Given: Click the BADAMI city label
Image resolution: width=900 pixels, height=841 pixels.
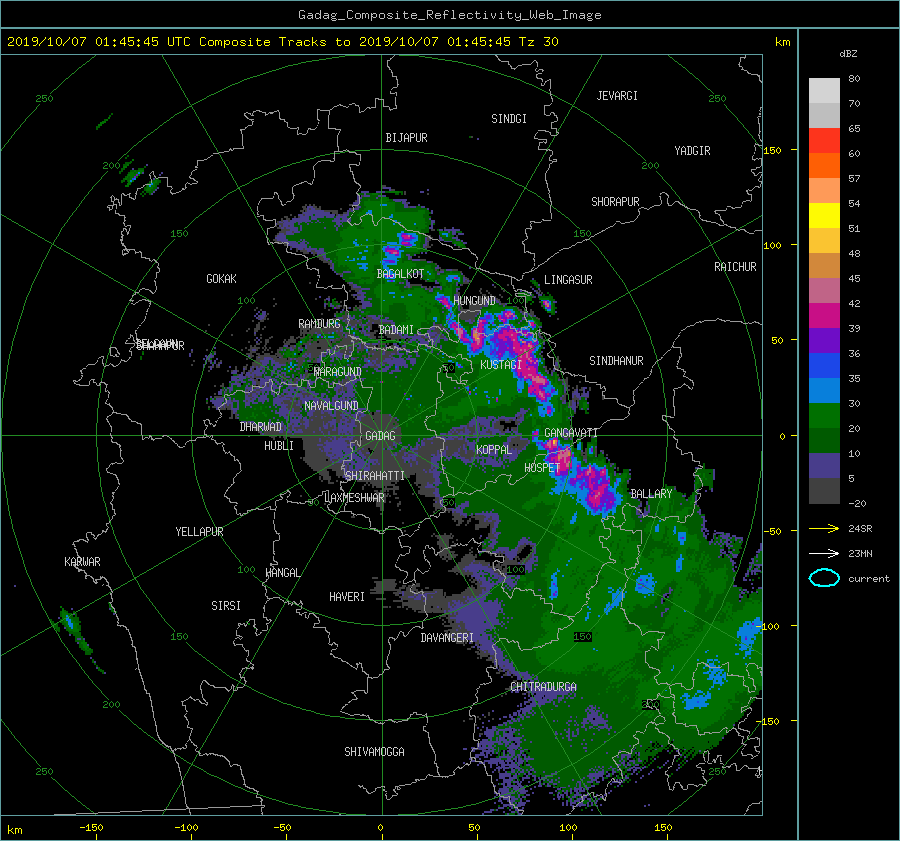Looking at the screenshot, I should point(396,330).
